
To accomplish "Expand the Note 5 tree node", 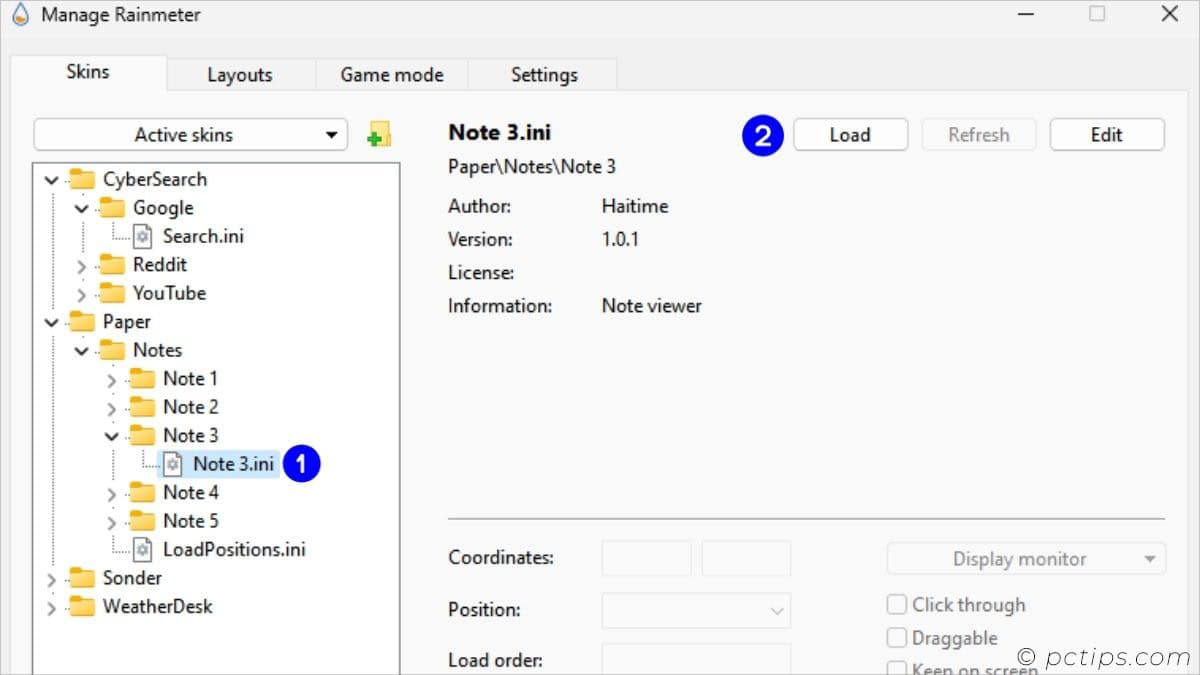I will click(112, 522).
